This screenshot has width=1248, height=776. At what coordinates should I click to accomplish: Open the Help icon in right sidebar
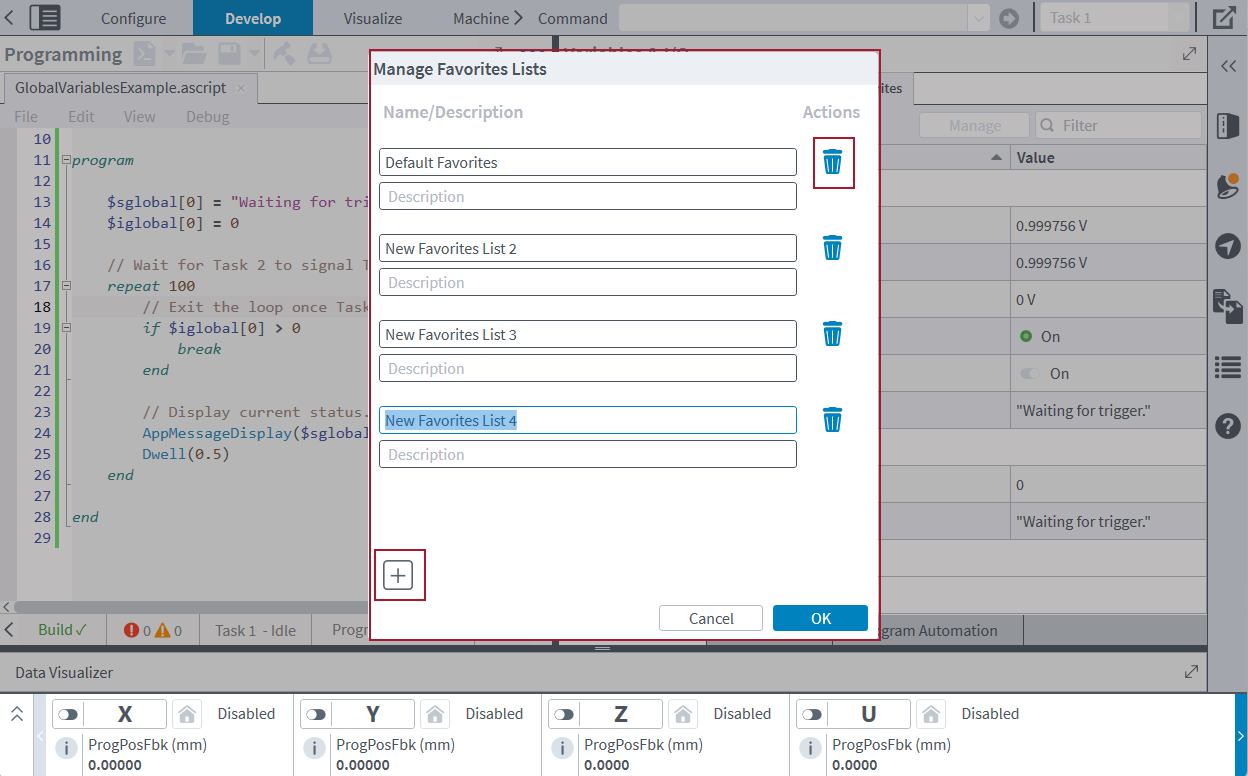(x=1227, y=426)
